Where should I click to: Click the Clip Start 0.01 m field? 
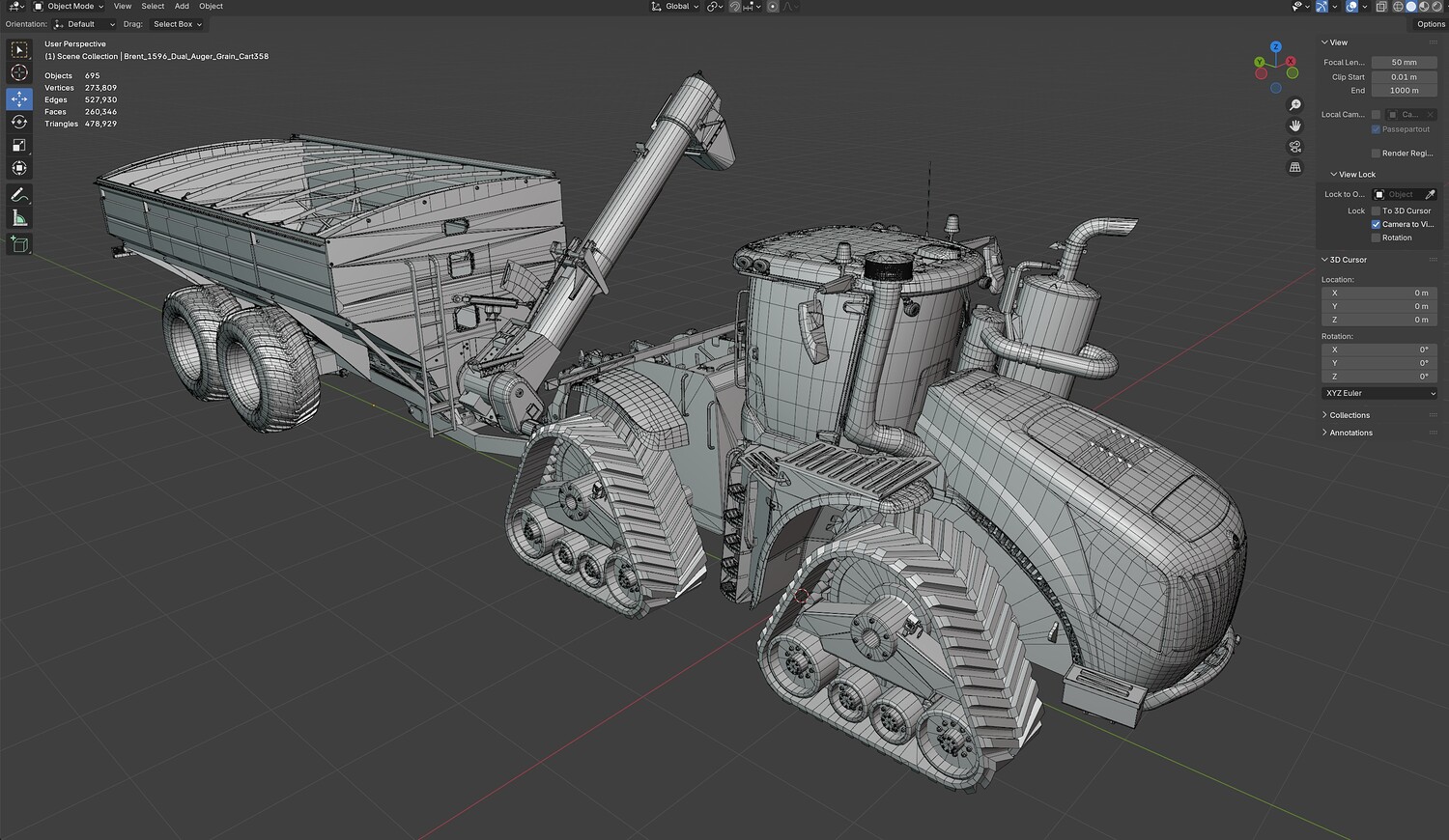coord(1405,77)
